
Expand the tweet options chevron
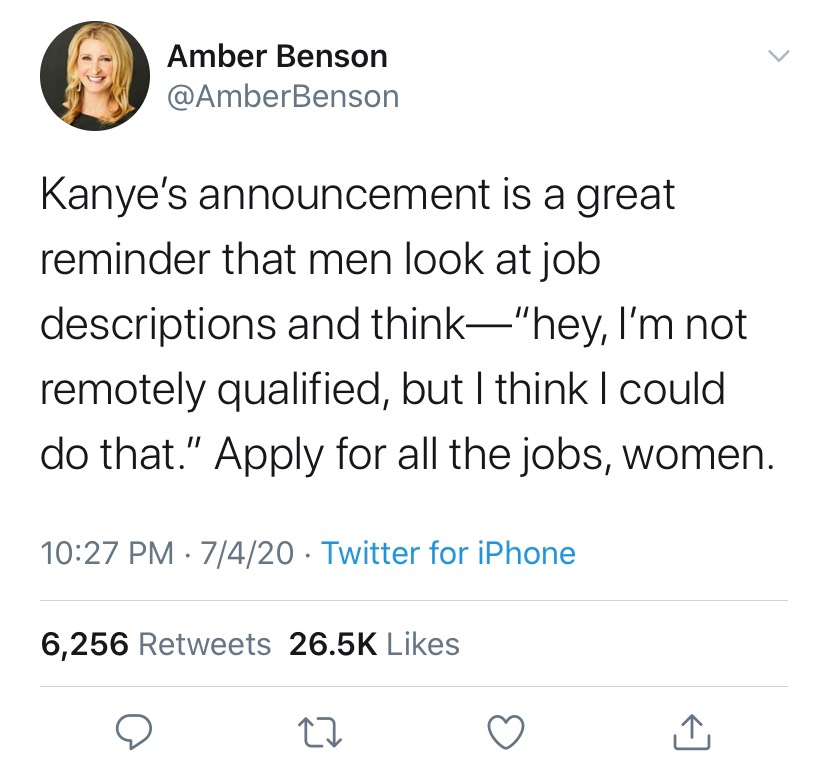pyautogui.click(x=778, y=55)
